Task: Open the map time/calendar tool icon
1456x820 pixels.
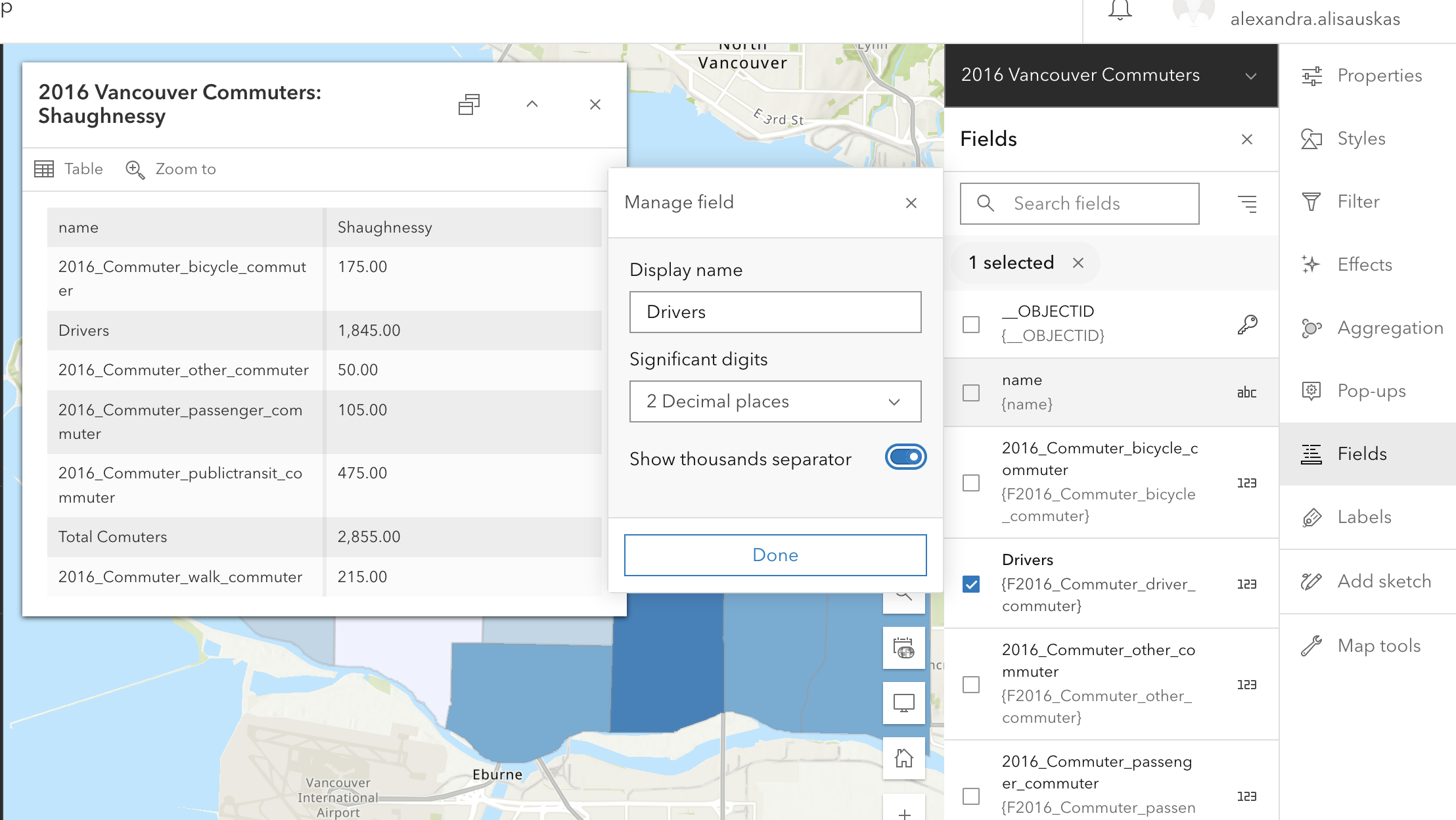Action: point(904,648)
